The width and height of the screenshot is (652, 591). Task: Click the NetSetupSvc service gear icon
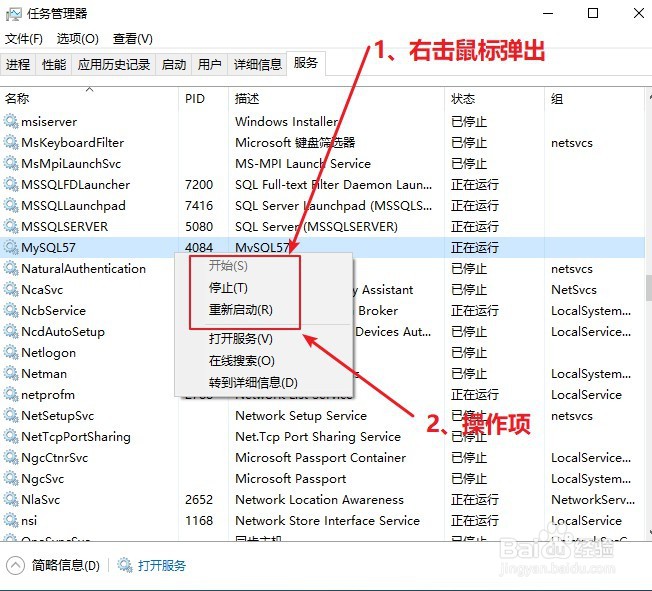click(11, 415)
